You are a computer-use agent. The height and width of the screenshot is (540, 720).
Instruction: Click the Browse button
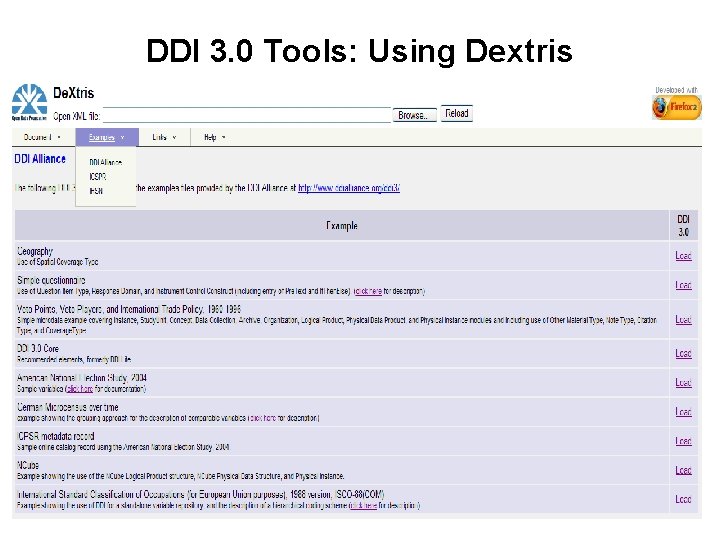coord(414,115)
